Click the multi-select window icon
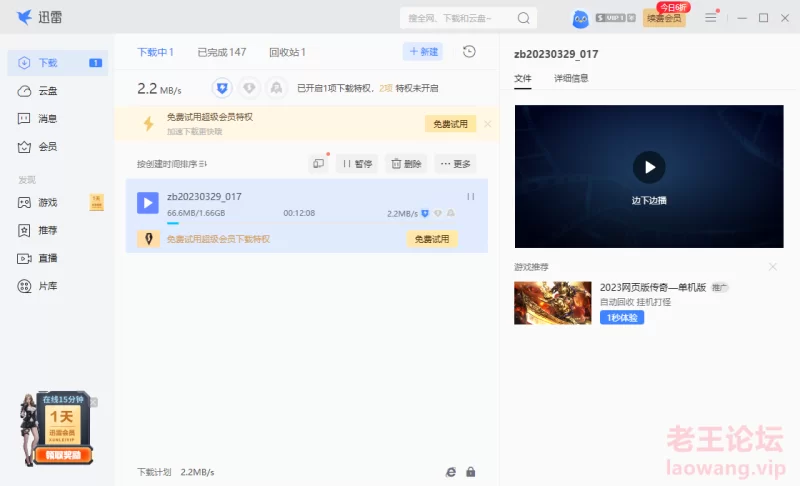800x486 pixels. click(318, 164)
